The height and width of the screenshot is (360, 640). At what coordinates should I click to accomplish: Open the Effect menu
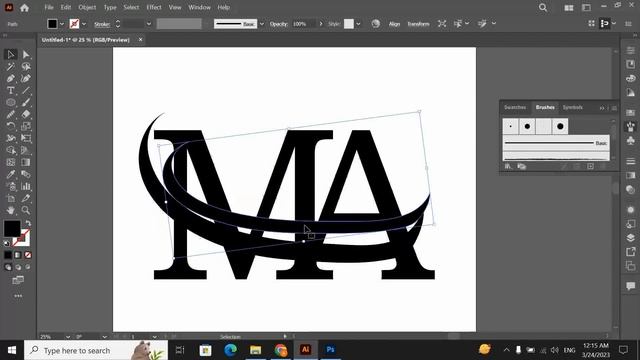154,7
